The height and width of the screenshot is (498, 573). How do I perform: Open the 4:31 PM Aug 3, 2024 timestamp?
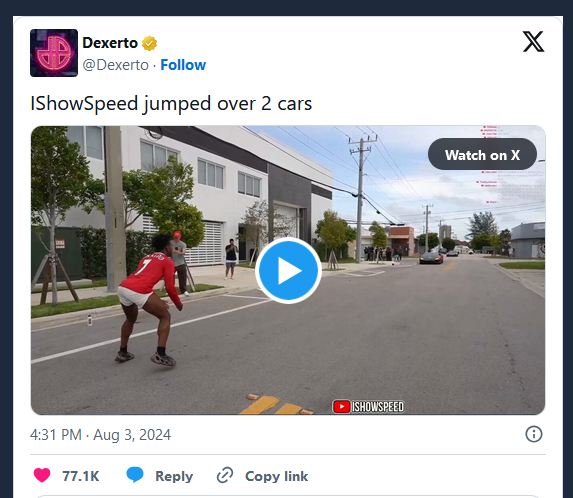(100, 435)
